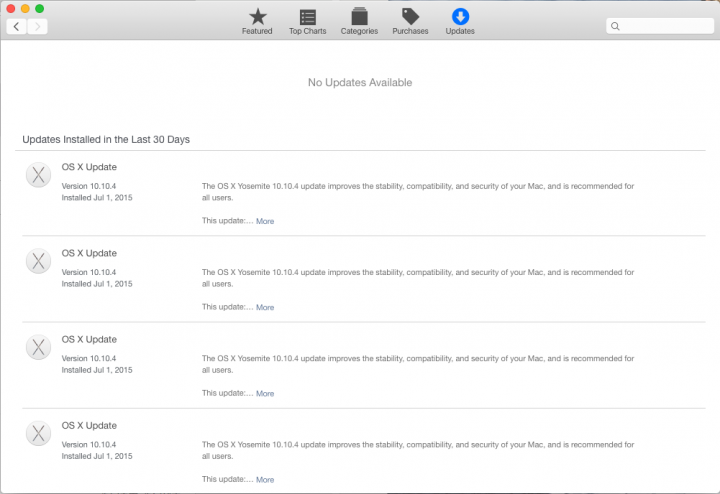Select the first OS X Update title
720x494 pixels.
click(x=89, y=167)
